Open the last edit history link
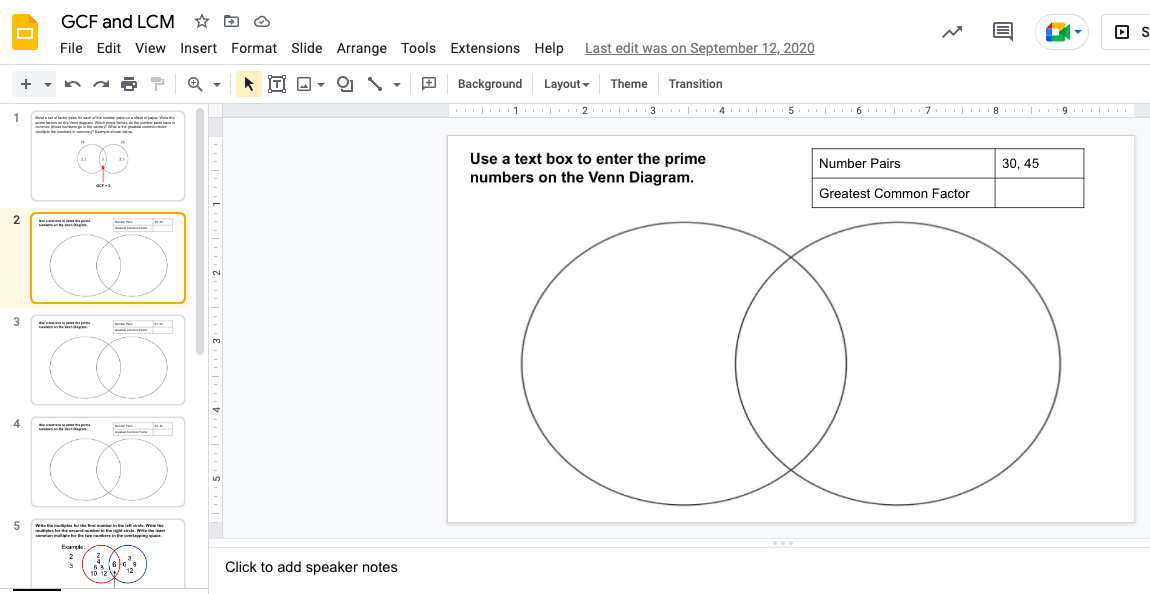Viewport: 1150px width, 594px height. coord(699,48)
